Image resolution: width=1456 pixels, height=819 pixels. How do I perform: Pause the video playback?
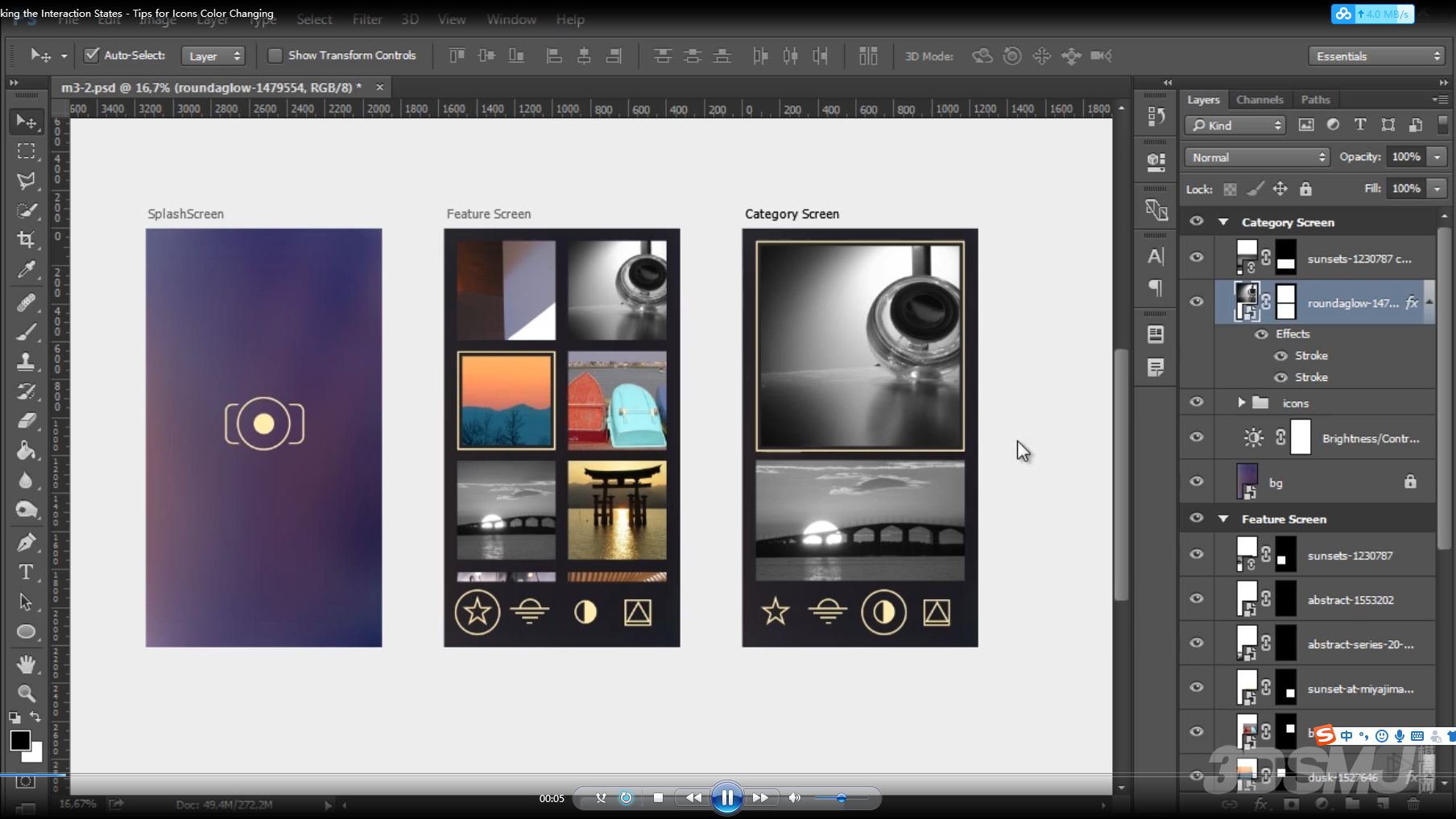(726, 798)
